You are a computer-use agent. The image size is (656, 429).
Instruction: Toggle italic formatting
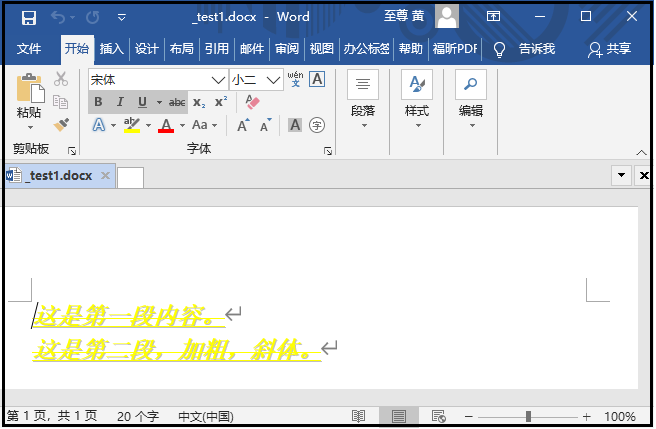point(120,102)
